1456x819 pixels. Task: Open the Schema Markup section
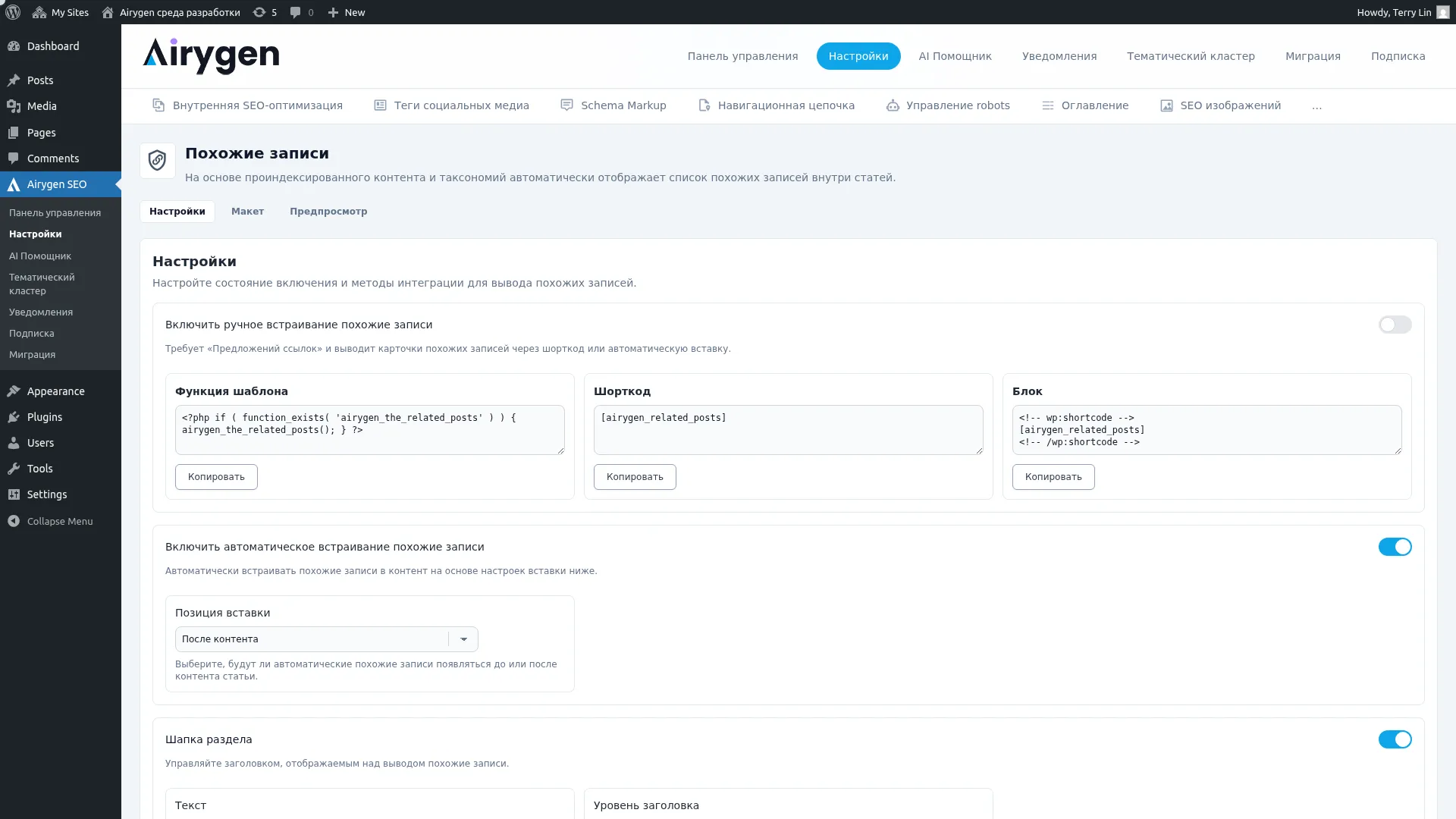(613, 105)
